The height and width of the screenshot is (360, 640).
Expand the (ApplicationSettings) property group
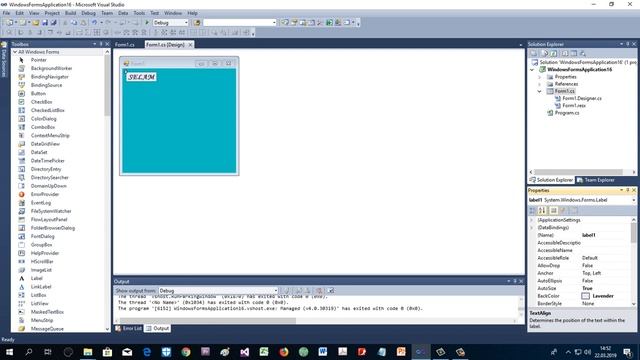(532, 220)
